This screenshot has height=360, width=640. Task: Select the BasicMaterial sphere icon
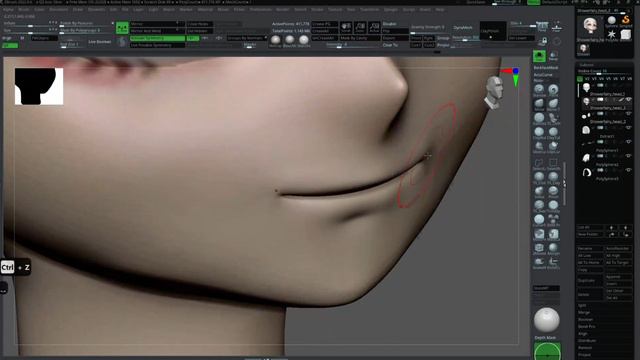[289, 40]
